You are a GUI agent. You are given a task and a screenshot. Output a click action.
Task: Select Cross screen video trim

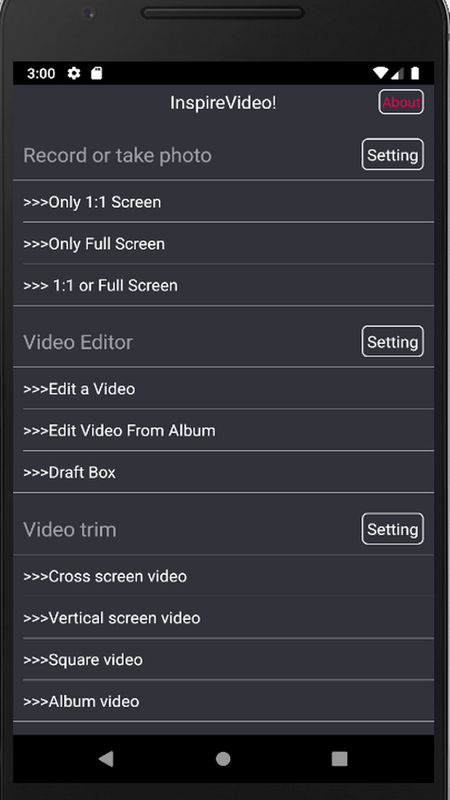pyautogui.click(x=223, y=576)
